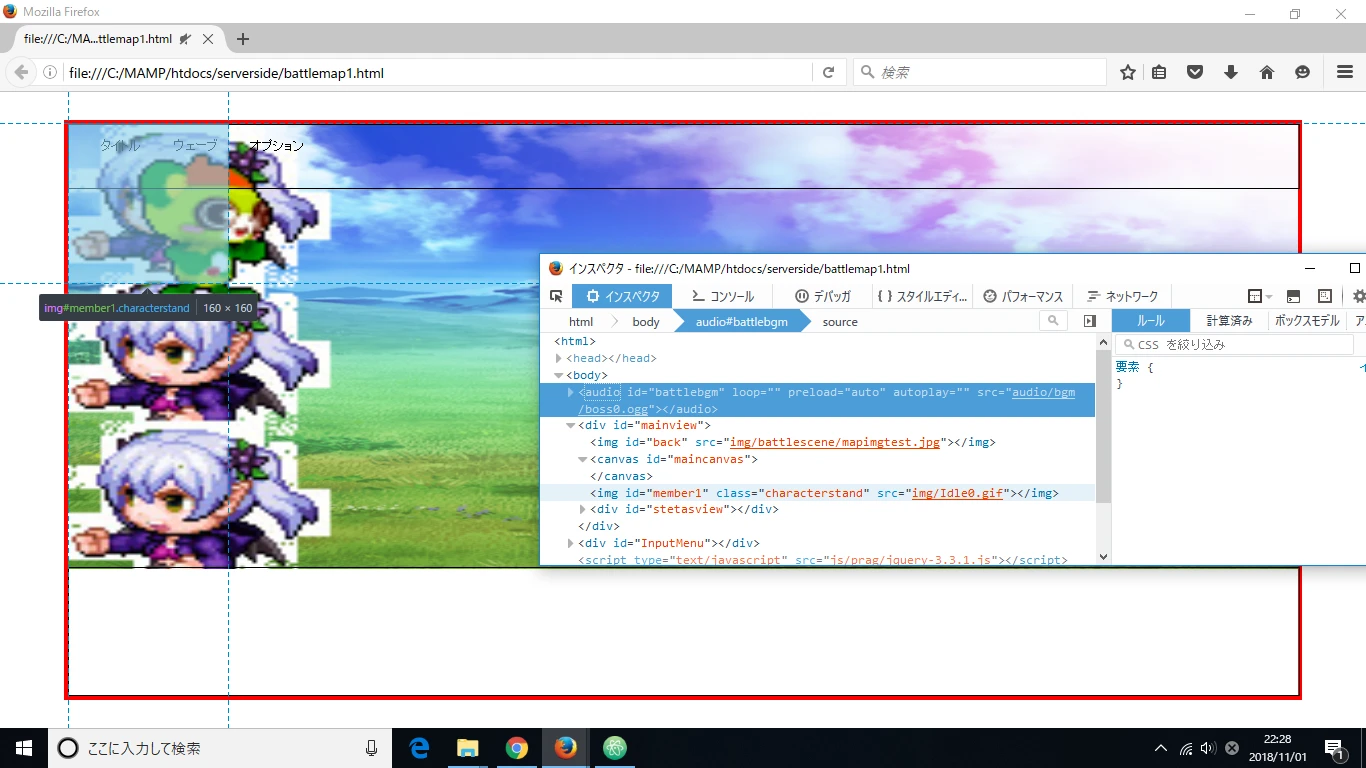Screen dimensions: 1366x768
Task: Click the search magnifier in the markup view
Action: coord(1053,321)
